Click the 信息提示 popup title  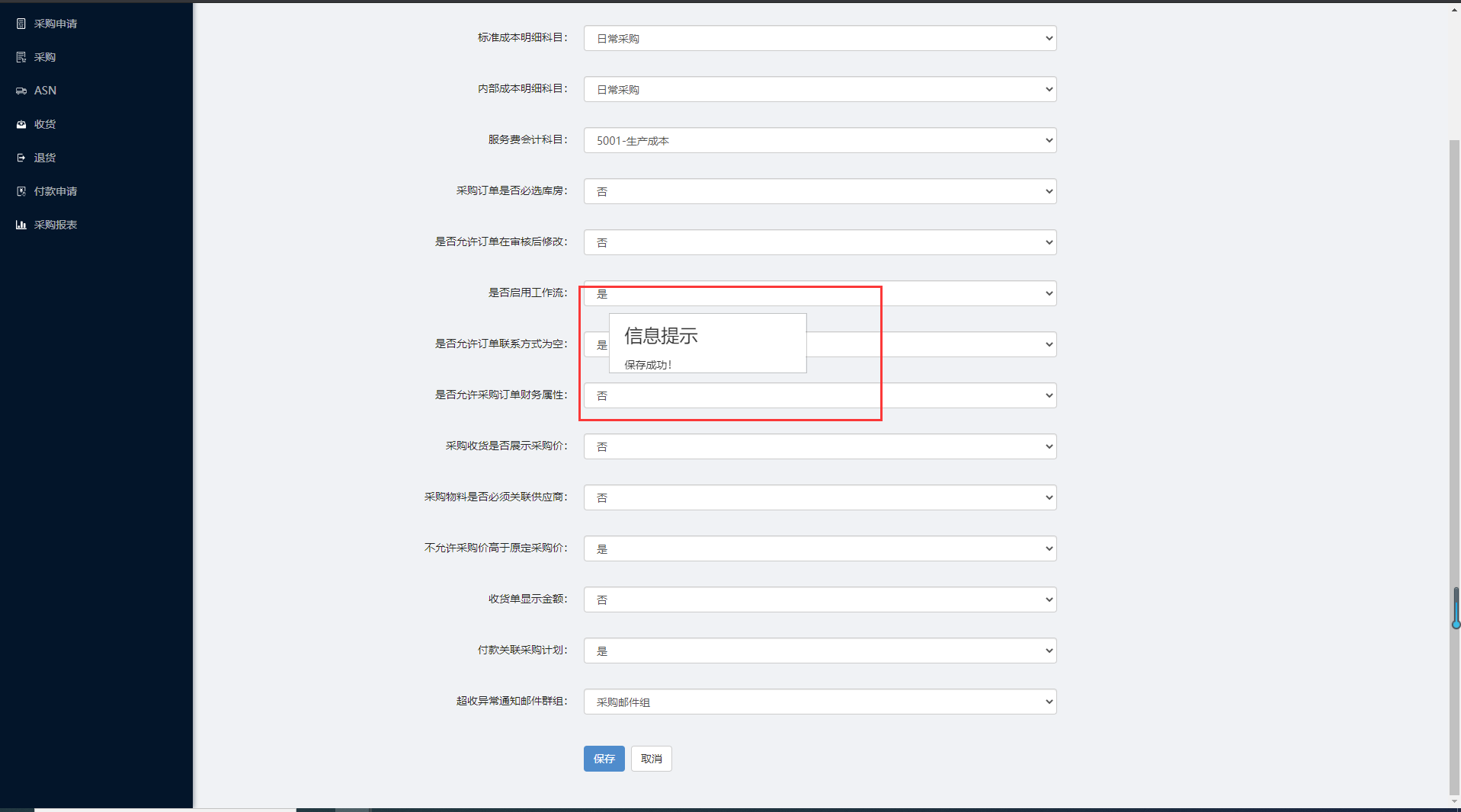(x=662, y=336)
